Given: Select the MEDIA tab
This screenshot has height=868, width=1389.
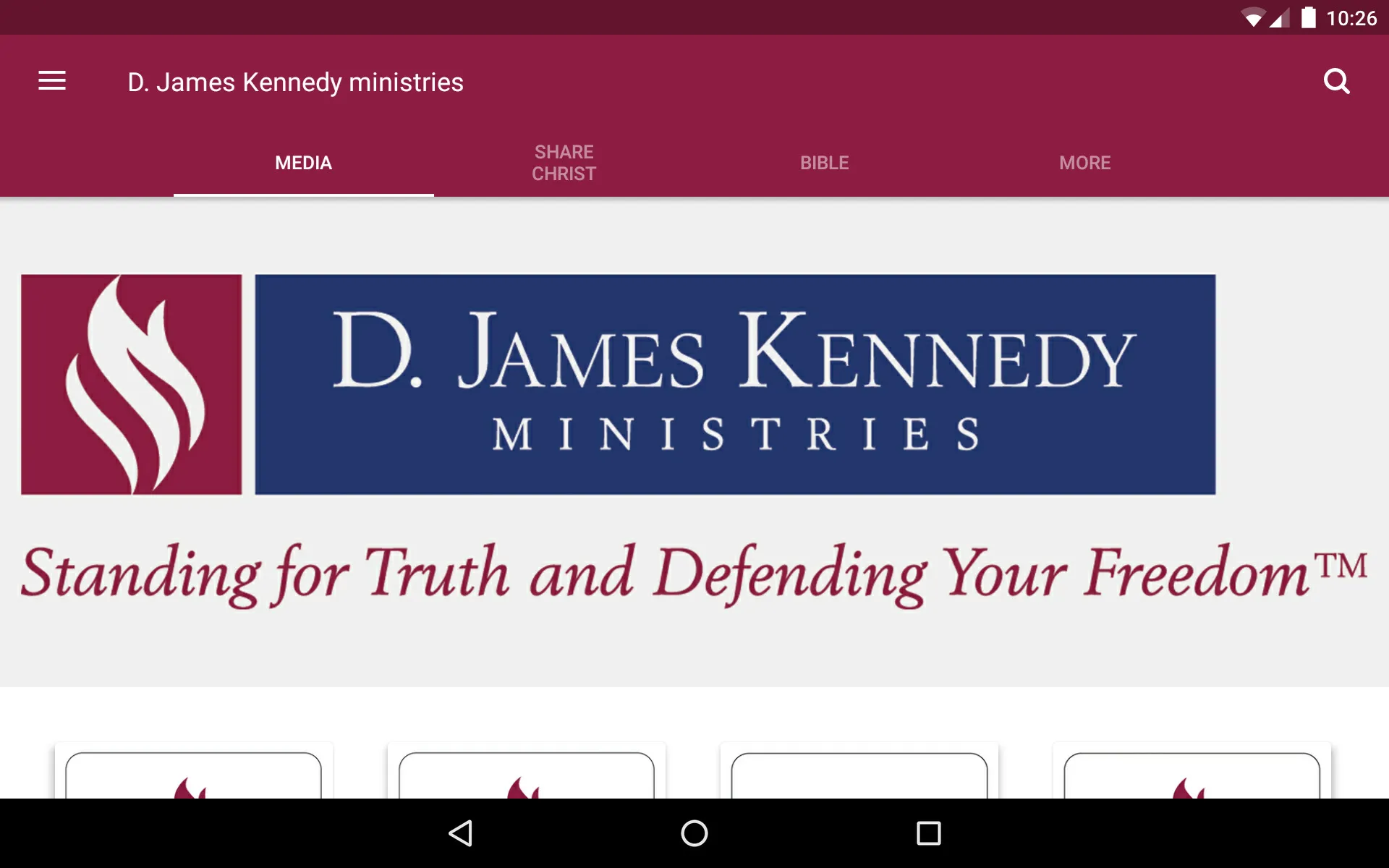Looking at the screenshot, I should [303, 162].
